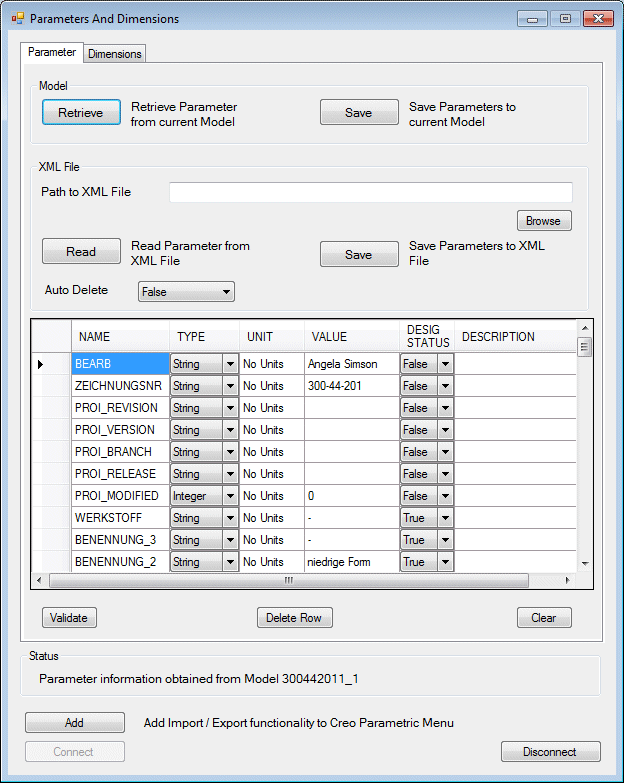This screenshot has width=624, height=783.
Task: Open the Auto Delete dropdown
Action: [x=185, y=292]
